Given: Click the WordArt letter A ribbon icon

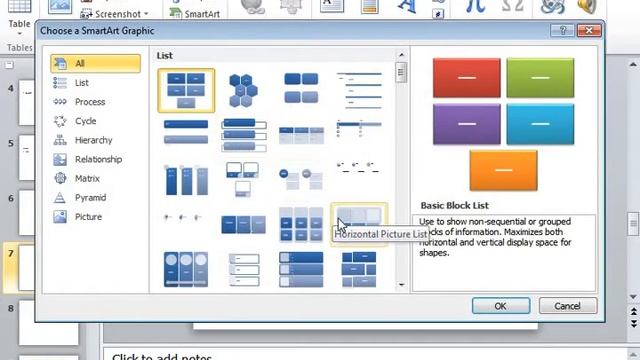Looking at the screenshot, I should (x=407, y=8).
